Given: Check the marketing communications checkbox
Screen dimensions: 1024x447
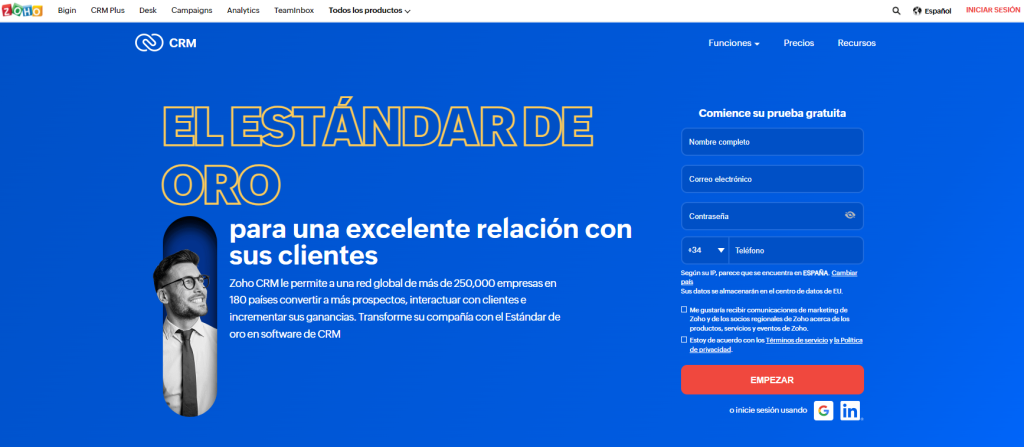Looking at the screenshot, I should pyautogui.click(x=684, y=310).
